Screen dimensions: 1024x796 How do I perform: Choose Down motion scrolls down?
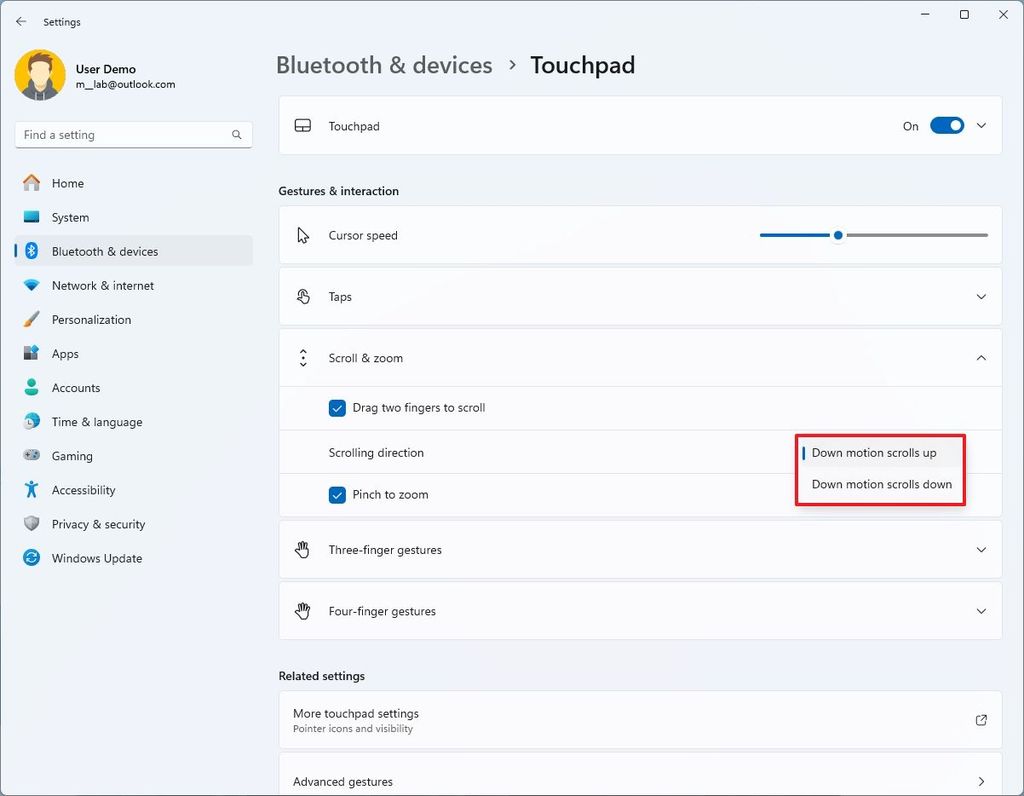tap(880, 484)
